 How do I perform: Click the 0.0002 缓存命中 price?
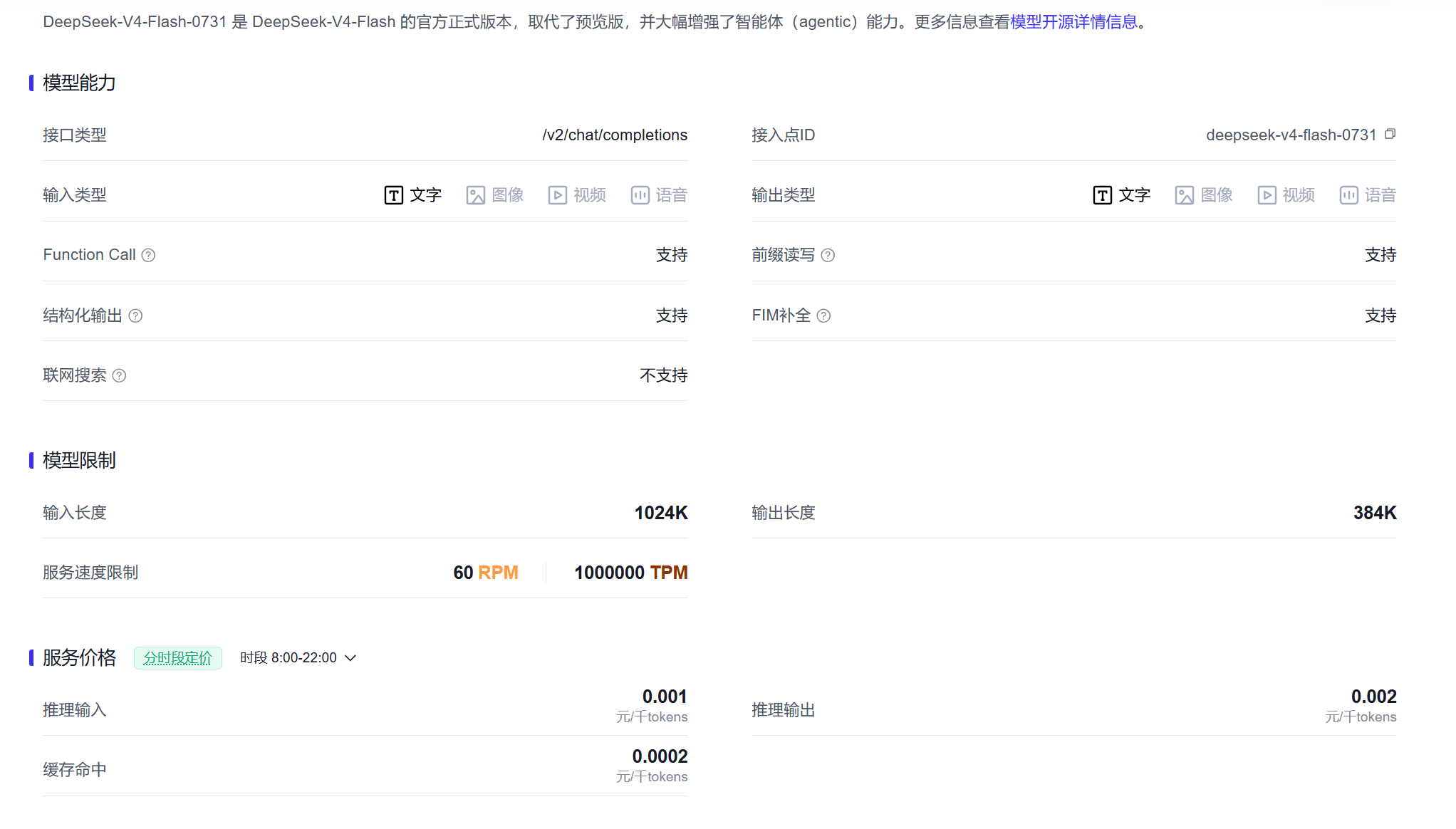(660, 756)
